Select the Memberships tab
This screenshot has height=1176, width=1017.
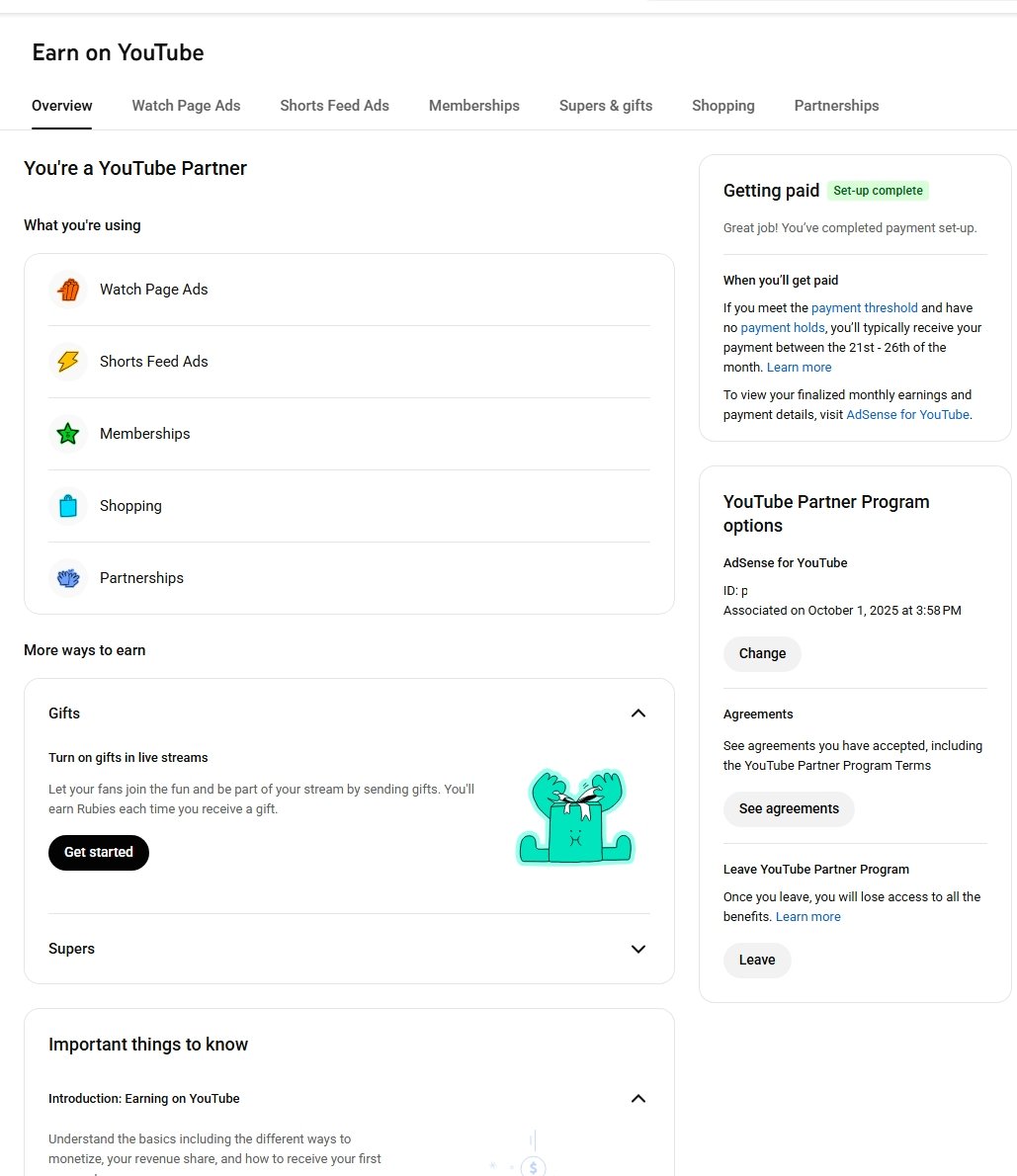(474, 106)
